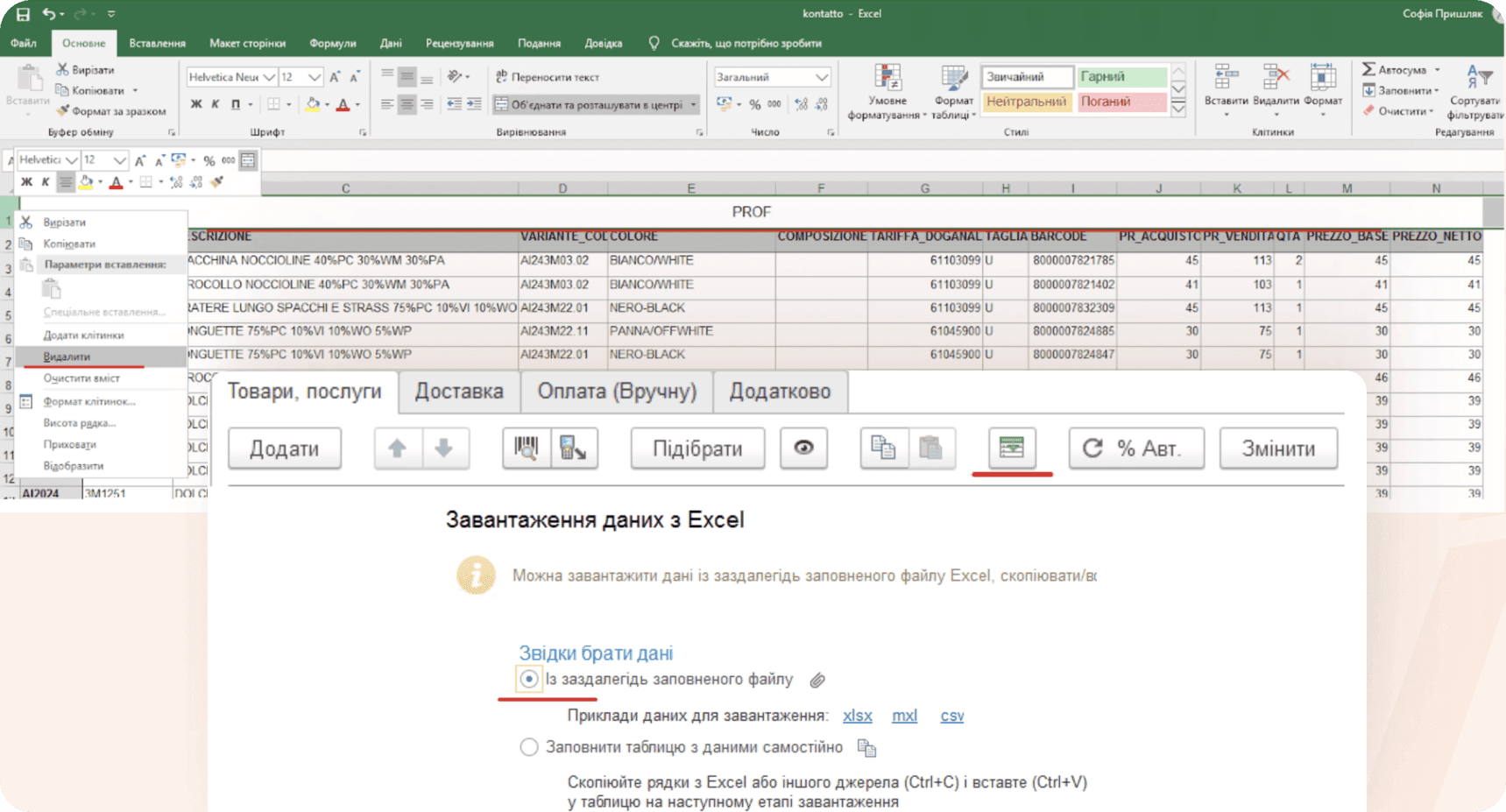Toggle Wrap Text (Переносити текст)
This screenshot has width=1506, height=812.
(548, 77)
